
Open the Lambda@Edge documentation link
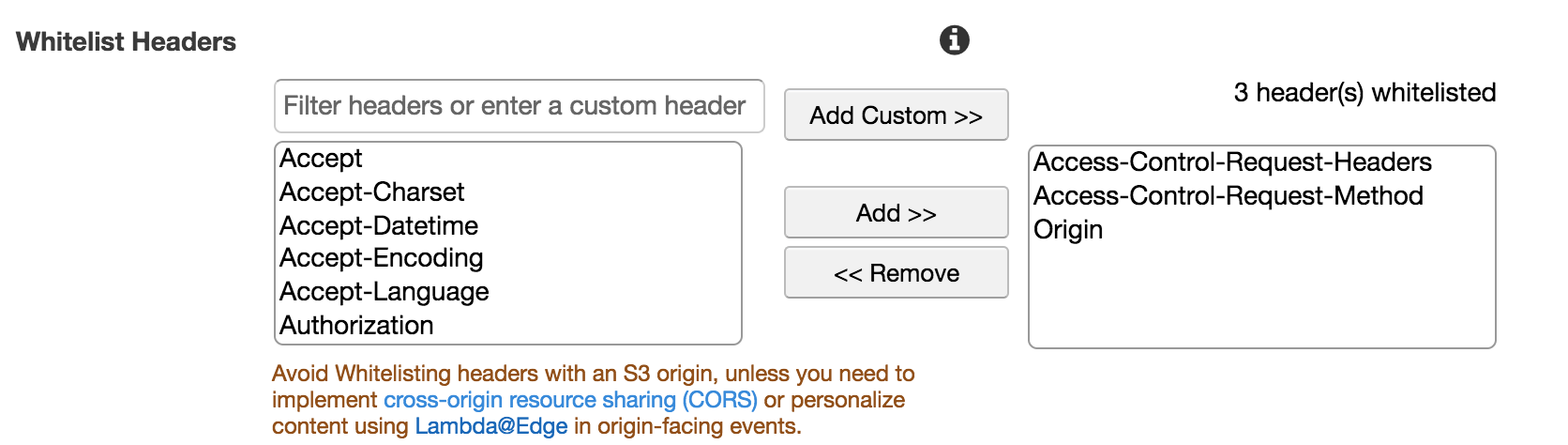pos(491,426)
